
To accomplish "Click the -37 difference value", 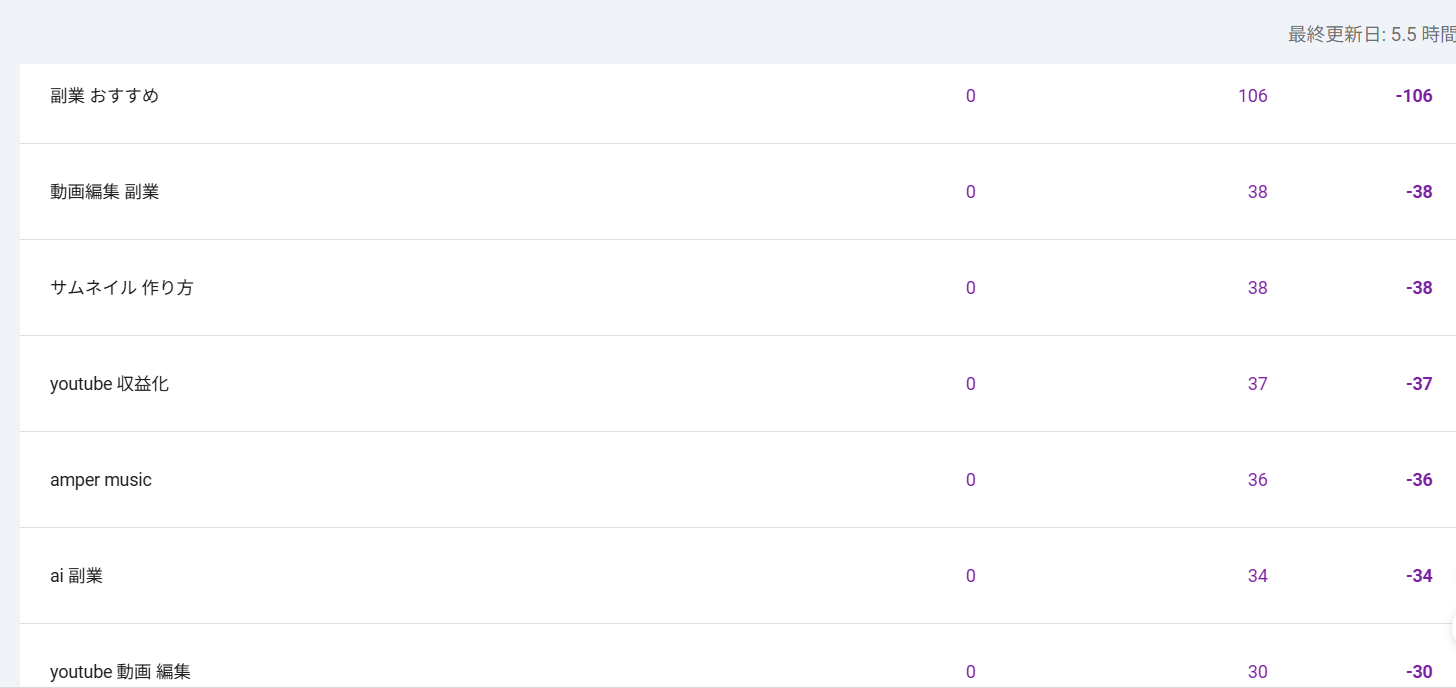I will pos(1419,384).
